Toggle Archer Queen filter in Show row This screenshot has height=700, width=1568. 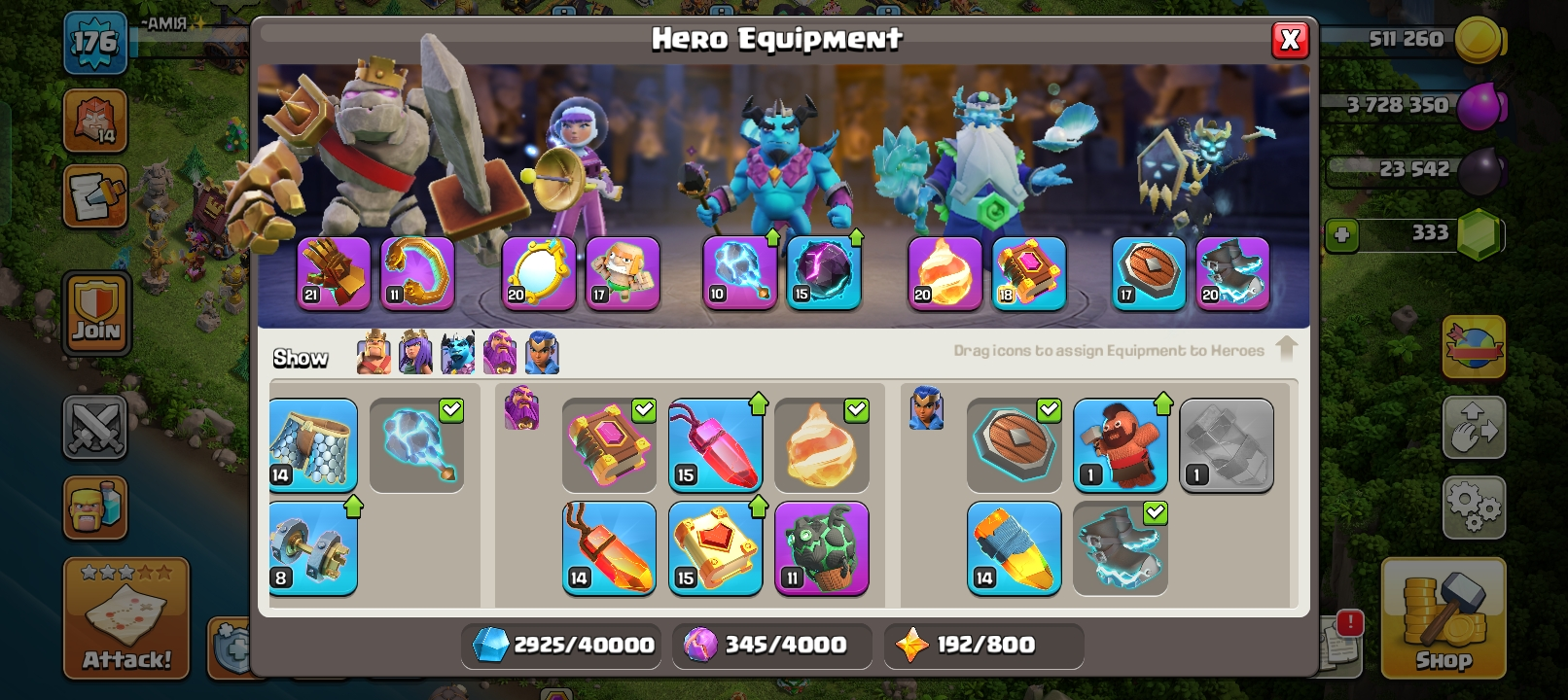point(415,352)
